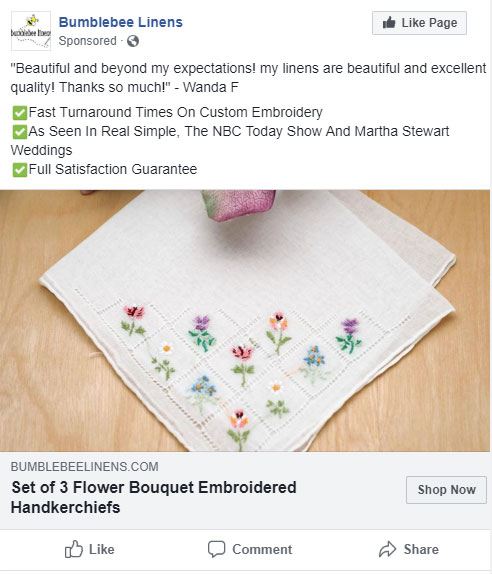Click the Sponsored label
This screenshot has width=492, height=574.
coord(87,41)
